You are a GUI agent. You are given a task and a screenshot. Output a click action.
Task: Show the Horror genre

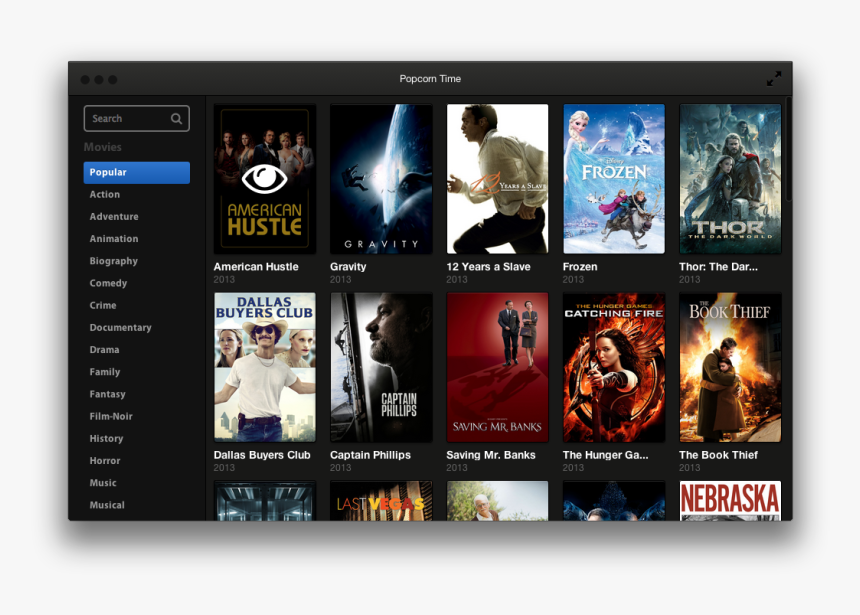point(105,461)
